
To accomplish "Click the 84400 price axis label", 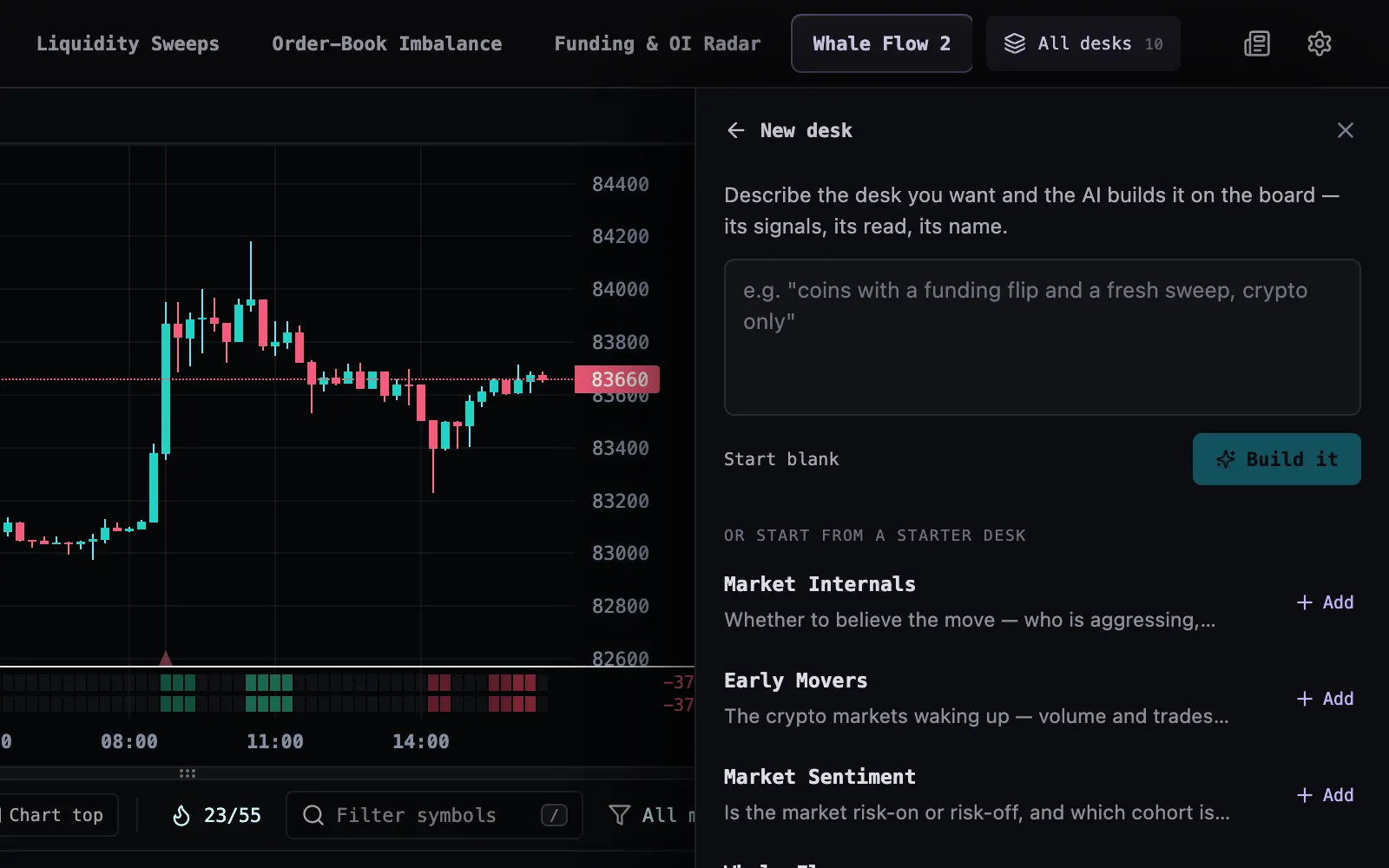I will (620, 184).
